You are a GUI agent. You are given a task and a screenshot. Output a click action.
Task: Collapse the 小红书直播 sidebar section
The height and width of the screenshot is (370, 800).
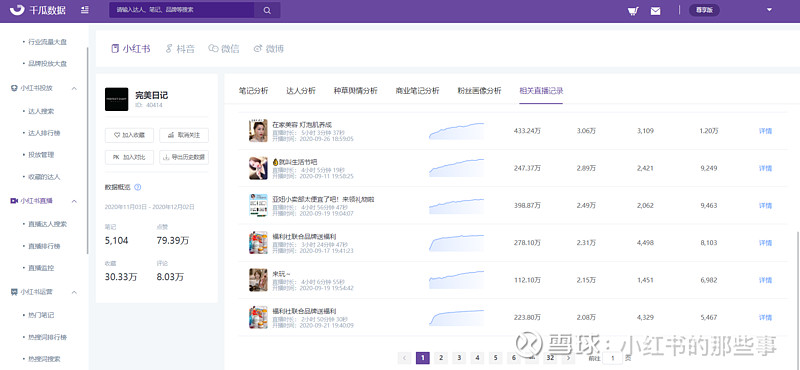coord(74,201)
